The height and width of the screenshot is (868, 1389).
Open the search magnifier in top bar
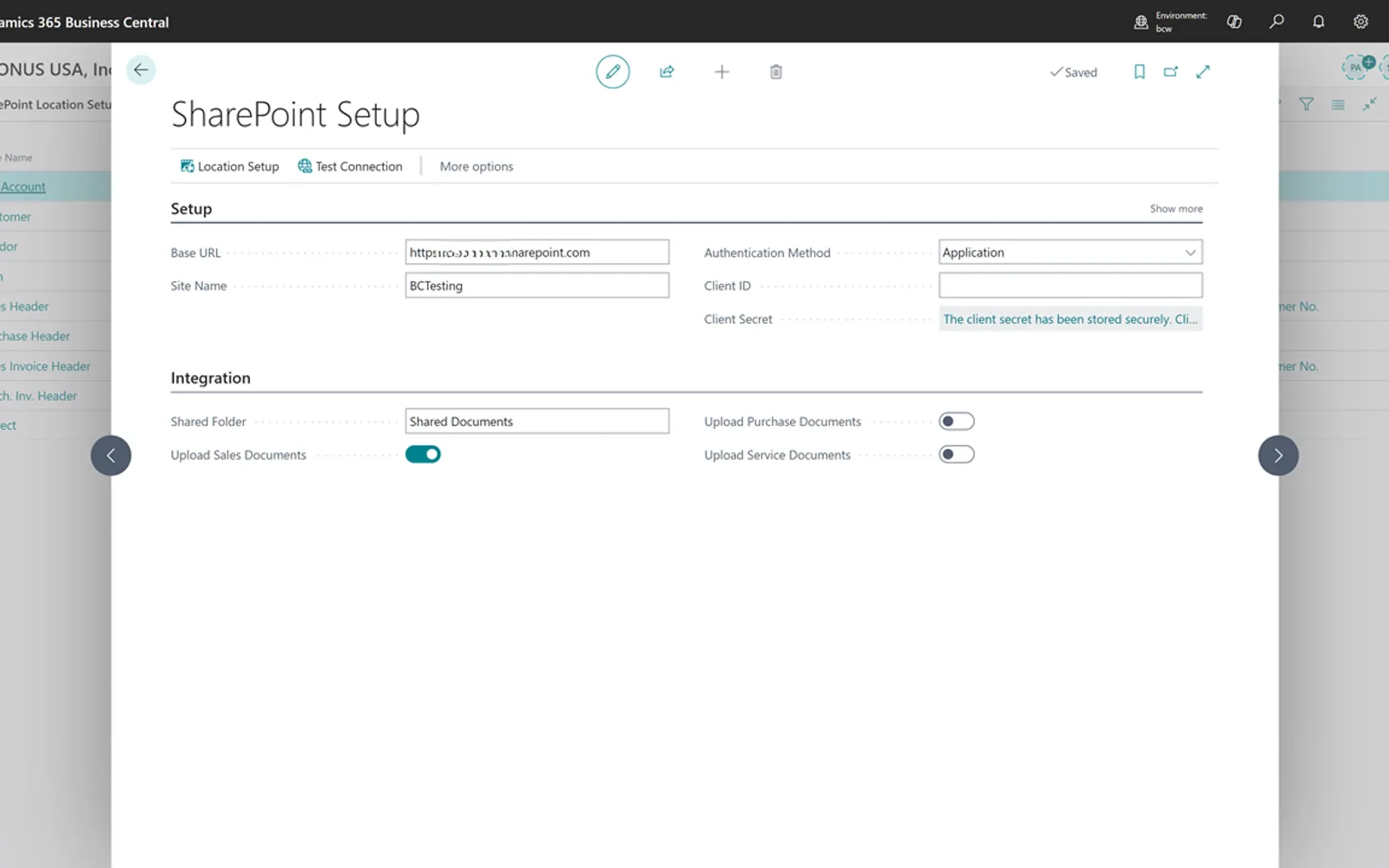point(1276,22)
